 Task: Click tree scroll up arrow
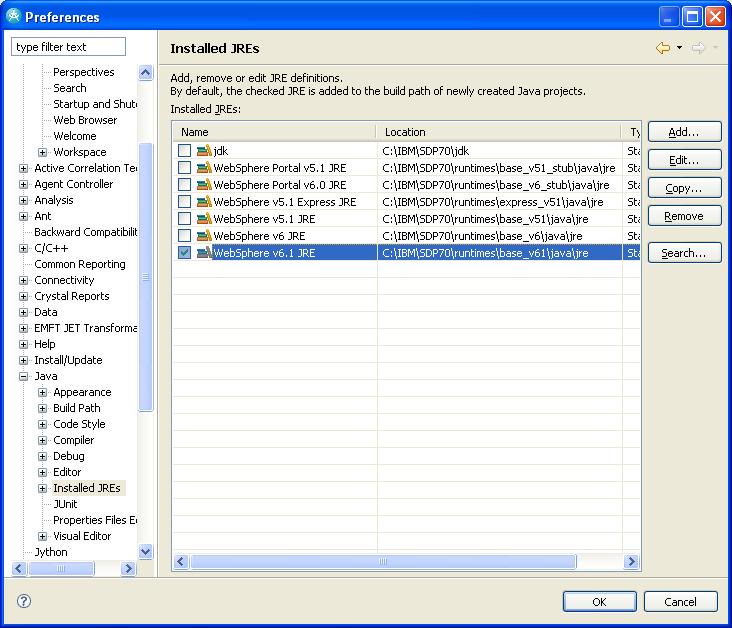[146, 72]
